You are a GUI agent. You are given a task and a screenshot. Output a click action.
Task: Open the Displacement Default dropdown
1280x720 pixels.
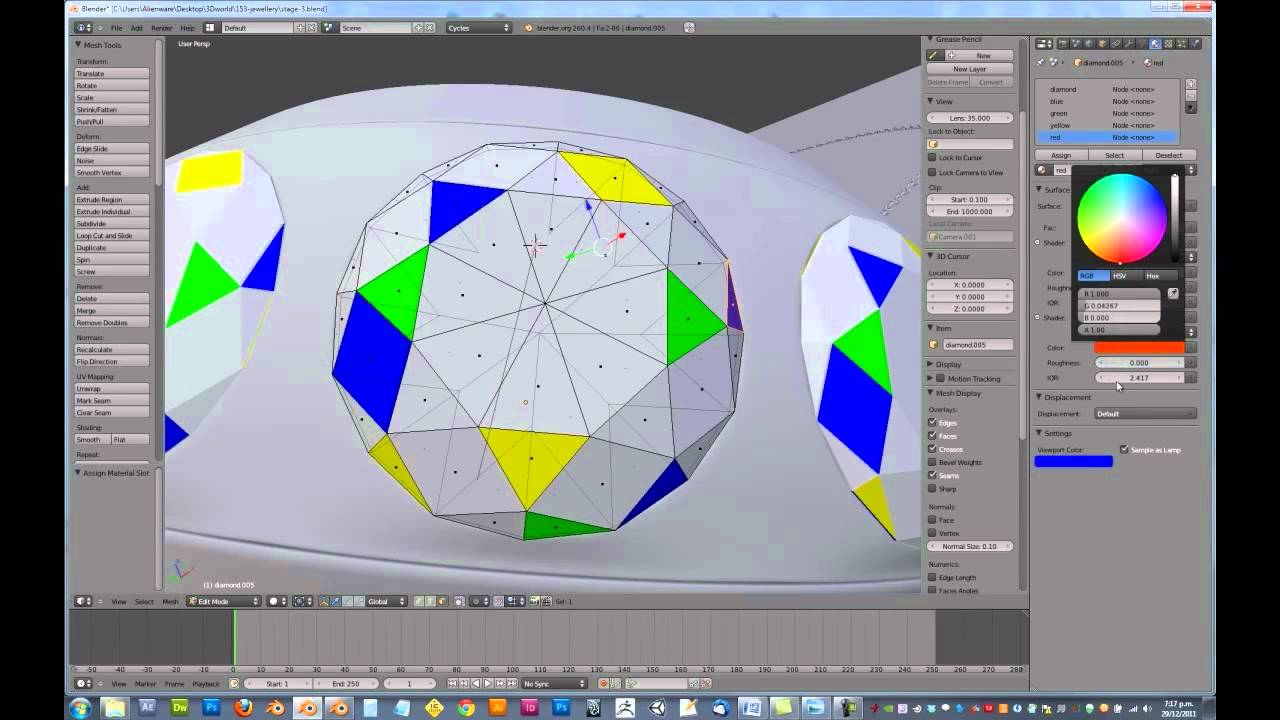pyautogui.click(x=1145, y=413)
